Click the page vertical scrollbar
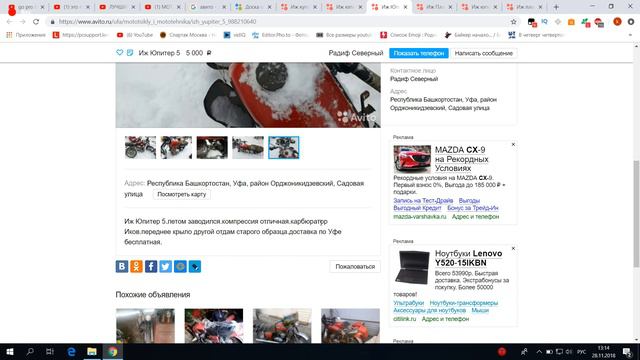 636,214
